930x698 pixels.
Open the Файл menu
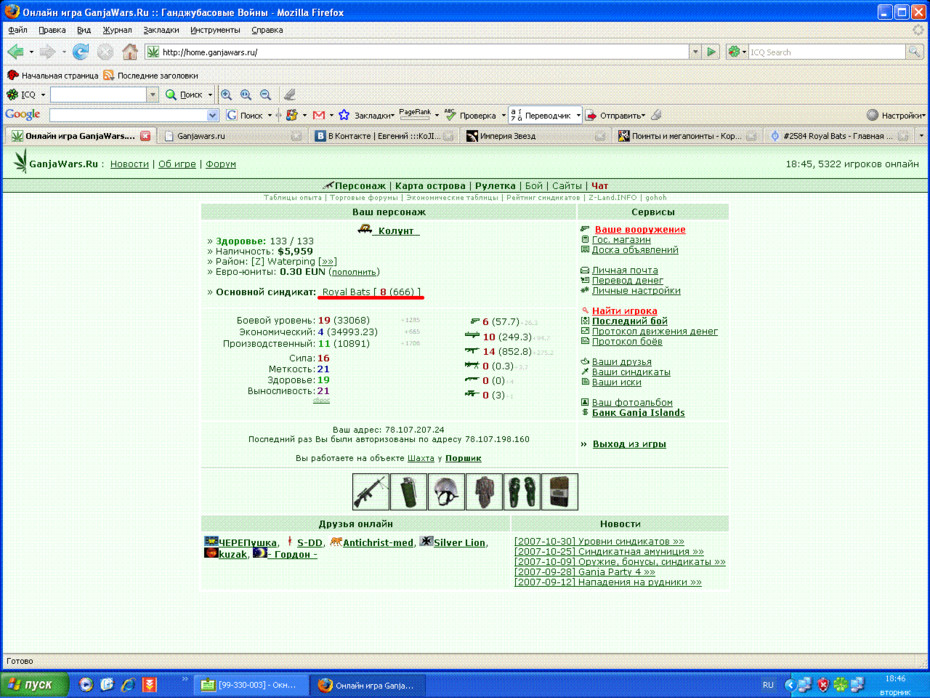tap(18, 30)
